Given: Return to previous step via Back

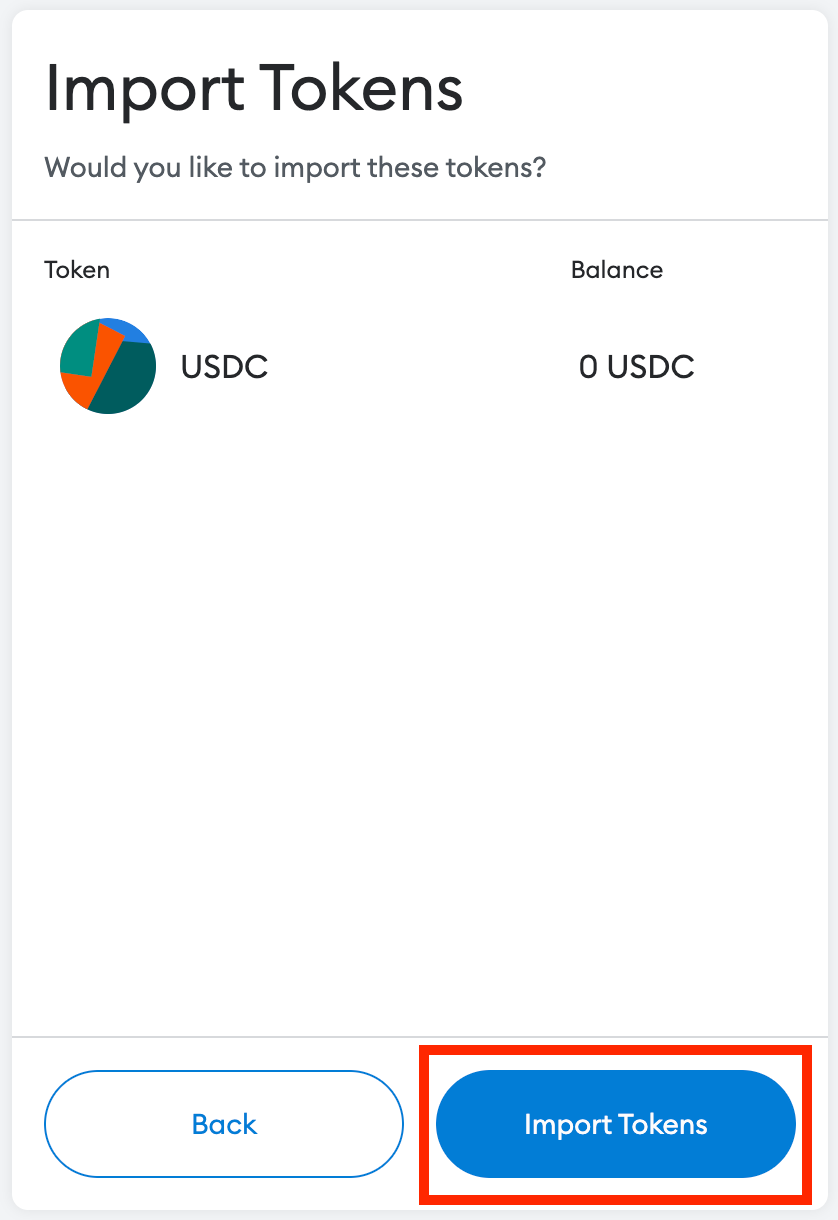Looking at the screenshot, I should [x=224, y=1124].
